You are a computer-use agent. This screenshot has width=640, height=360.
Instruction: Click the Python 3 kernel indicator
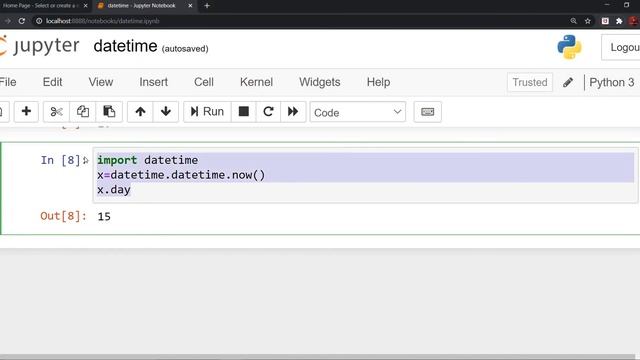pyautogui.click(x=611, y=82)
